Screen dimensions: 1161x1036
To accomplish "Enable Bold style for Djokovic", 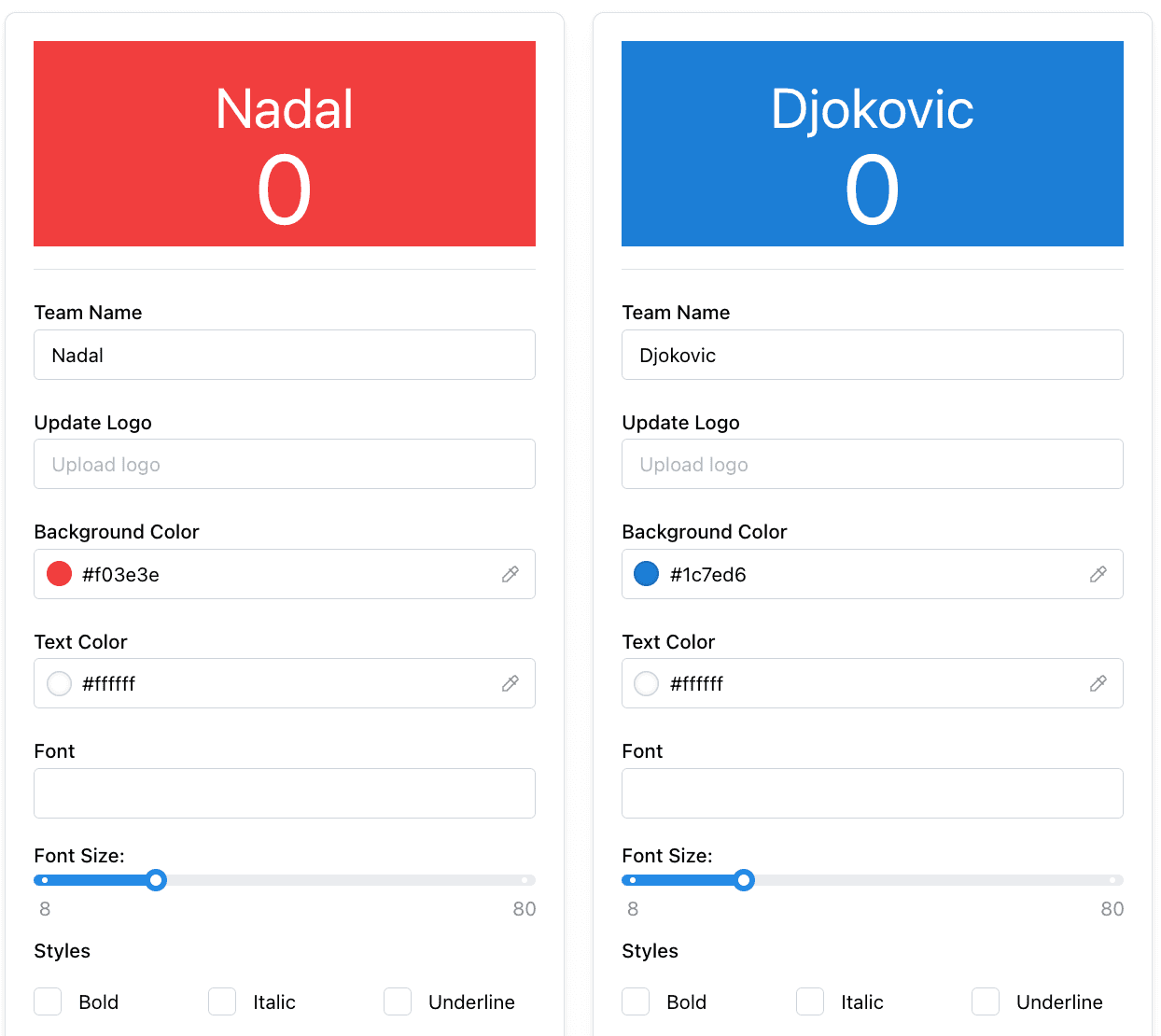I will 636,1001.
